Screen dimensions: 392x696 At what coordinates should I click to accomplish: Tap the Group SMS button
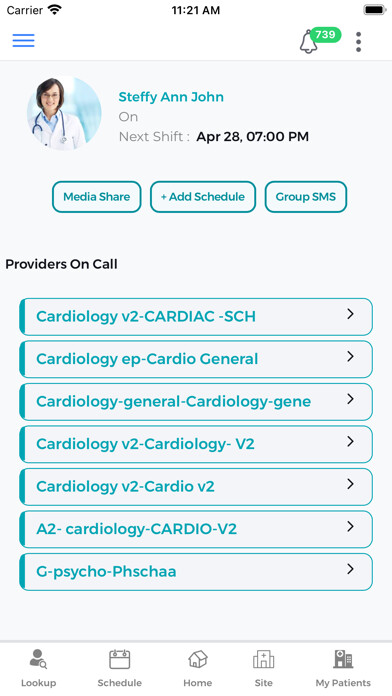(x=306, y=197)
